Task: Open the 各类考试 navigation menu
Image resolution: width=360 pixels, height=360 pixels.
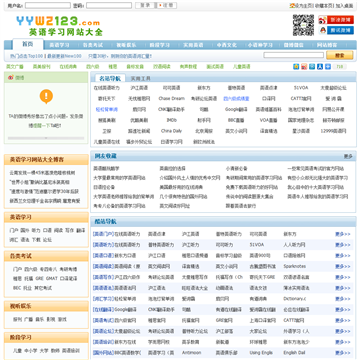Action: [x=93, y=45]
